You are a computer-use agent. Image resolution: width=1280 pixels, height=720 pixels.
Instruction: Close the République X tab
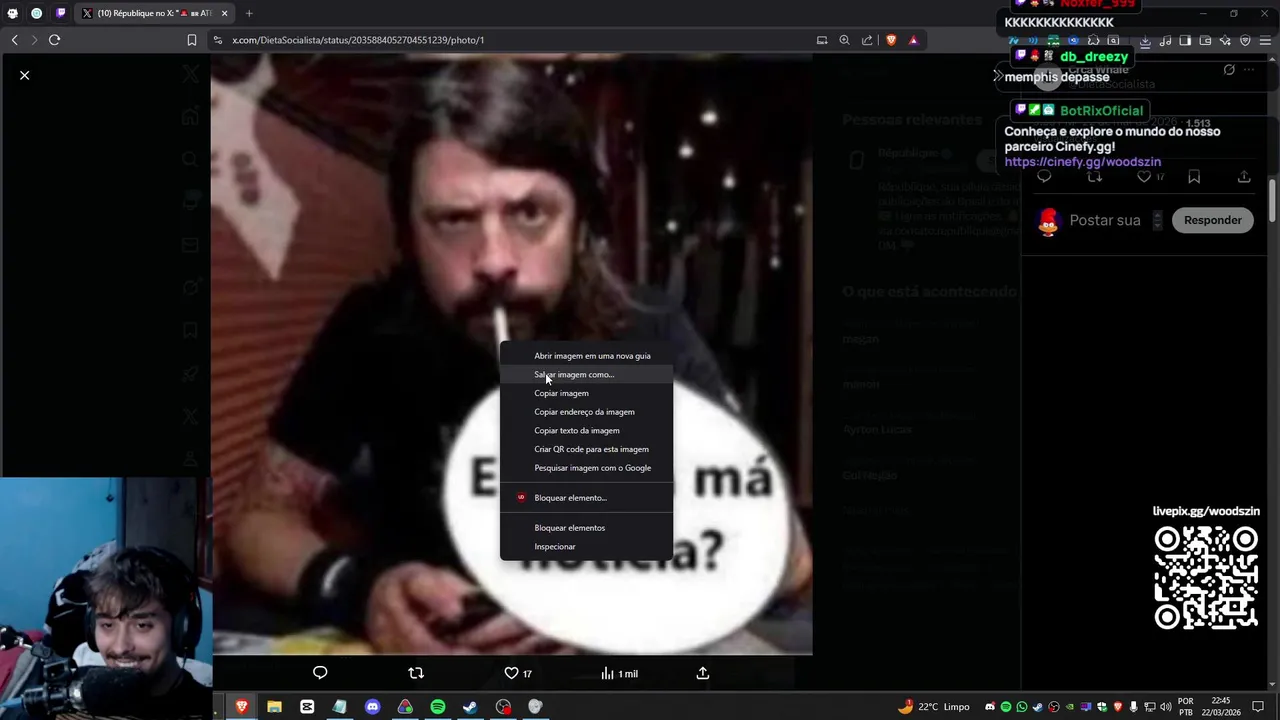pyautogui.click(x=224, y=13)
